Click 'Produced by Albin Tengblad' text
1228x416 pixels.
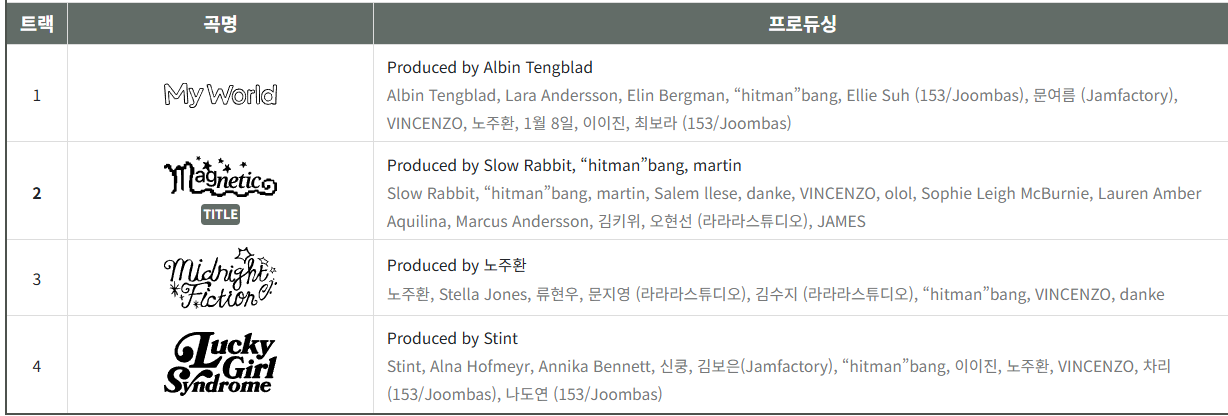point(490,68)
